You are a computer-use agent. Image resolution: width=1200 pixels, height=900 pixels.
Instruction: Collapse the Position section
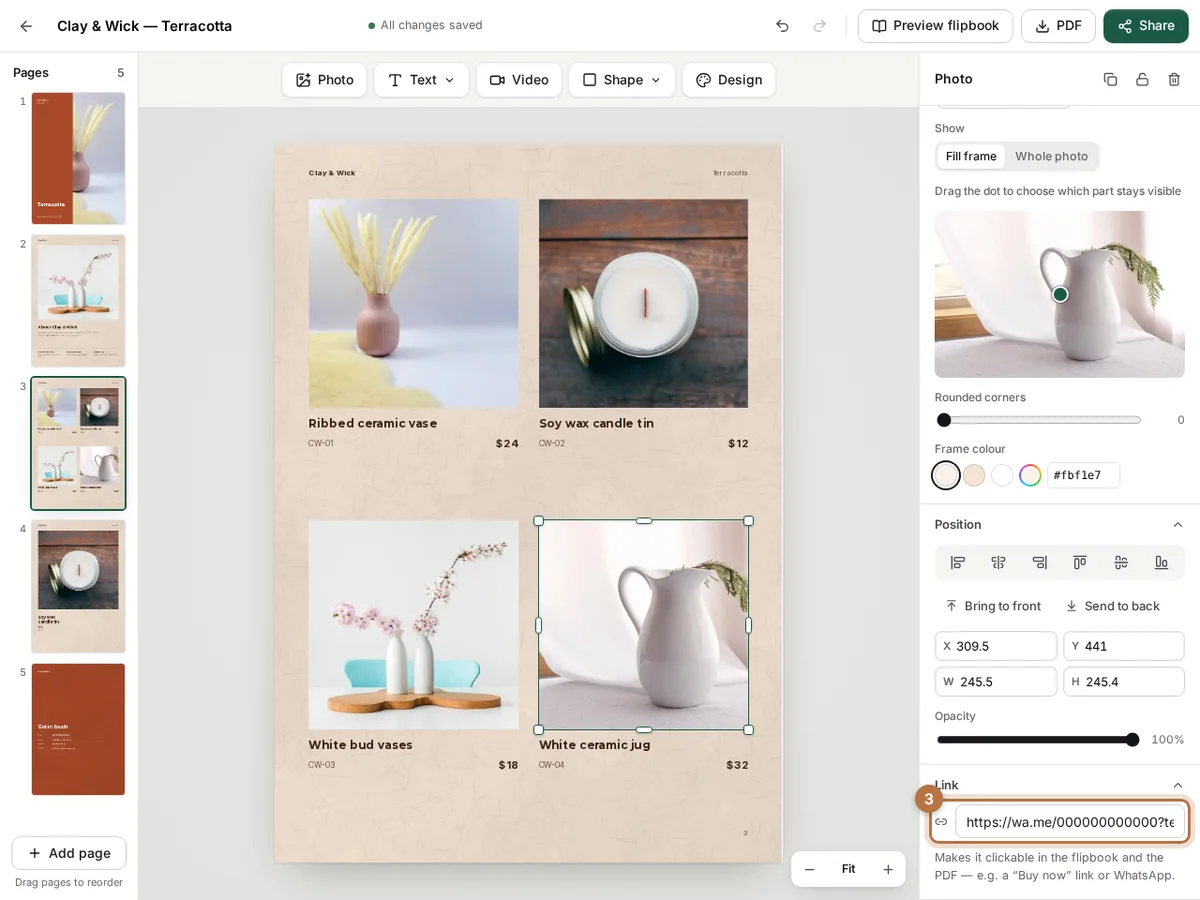point(1177,524)
